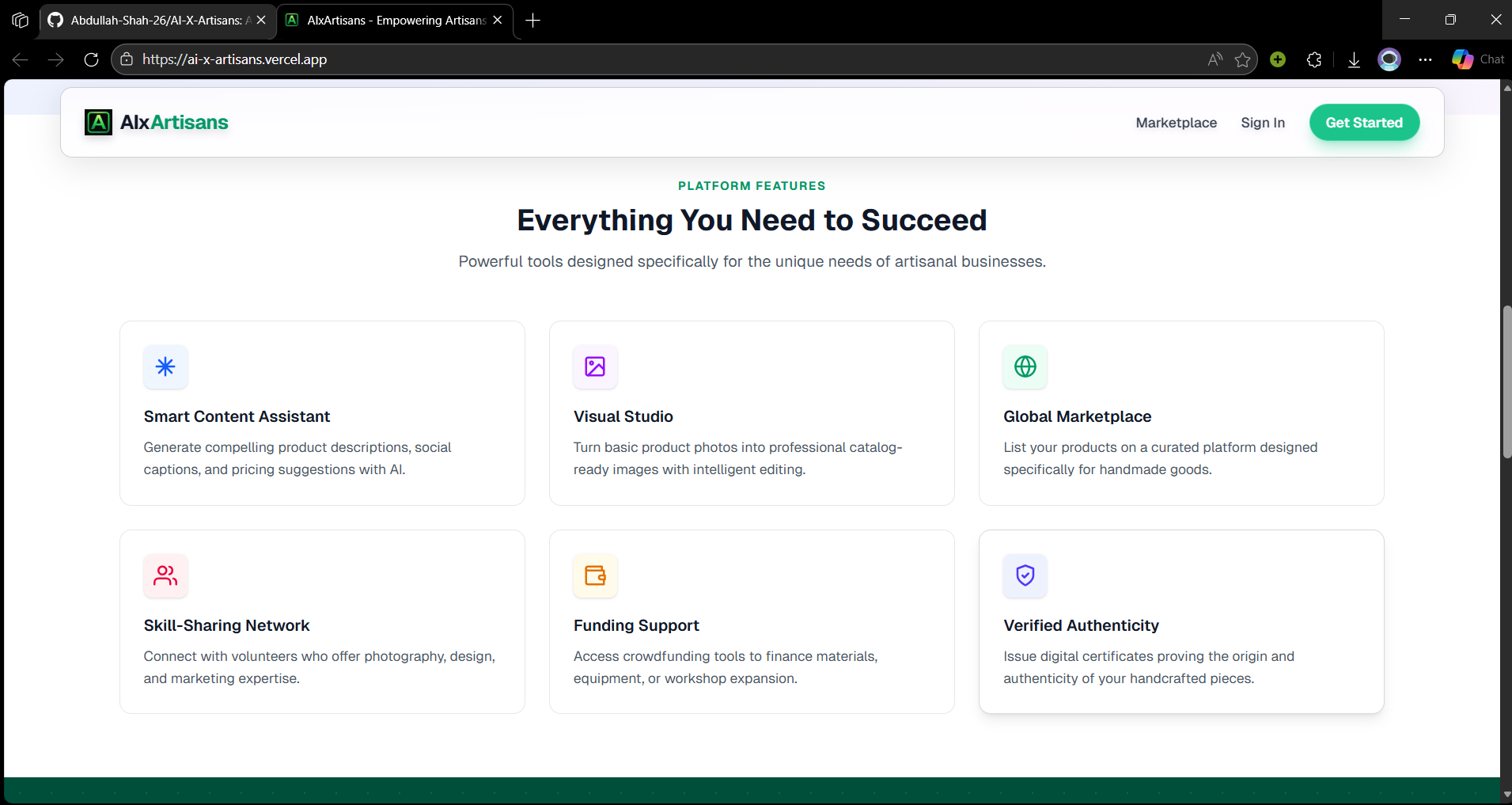The width and height of the screenshot is (1512, 805).
Task: Add page to favorites with star icon
Action: click(1243, 59)
